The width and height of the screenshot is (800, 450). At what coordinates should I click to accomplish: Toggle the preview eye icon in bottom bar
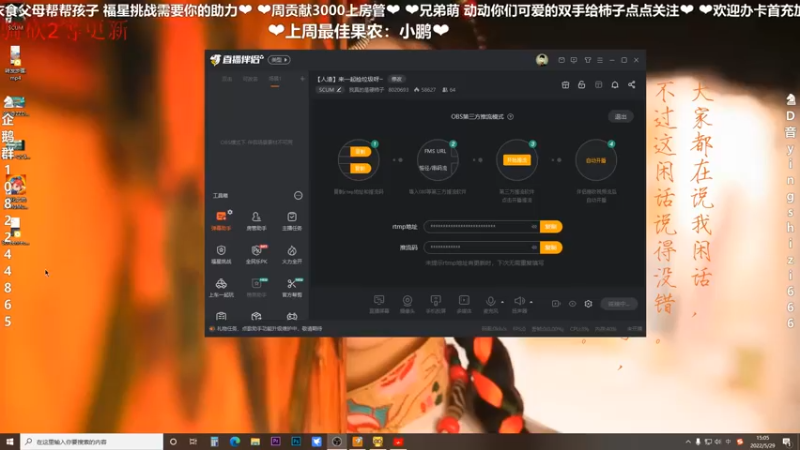coord(572,304)
